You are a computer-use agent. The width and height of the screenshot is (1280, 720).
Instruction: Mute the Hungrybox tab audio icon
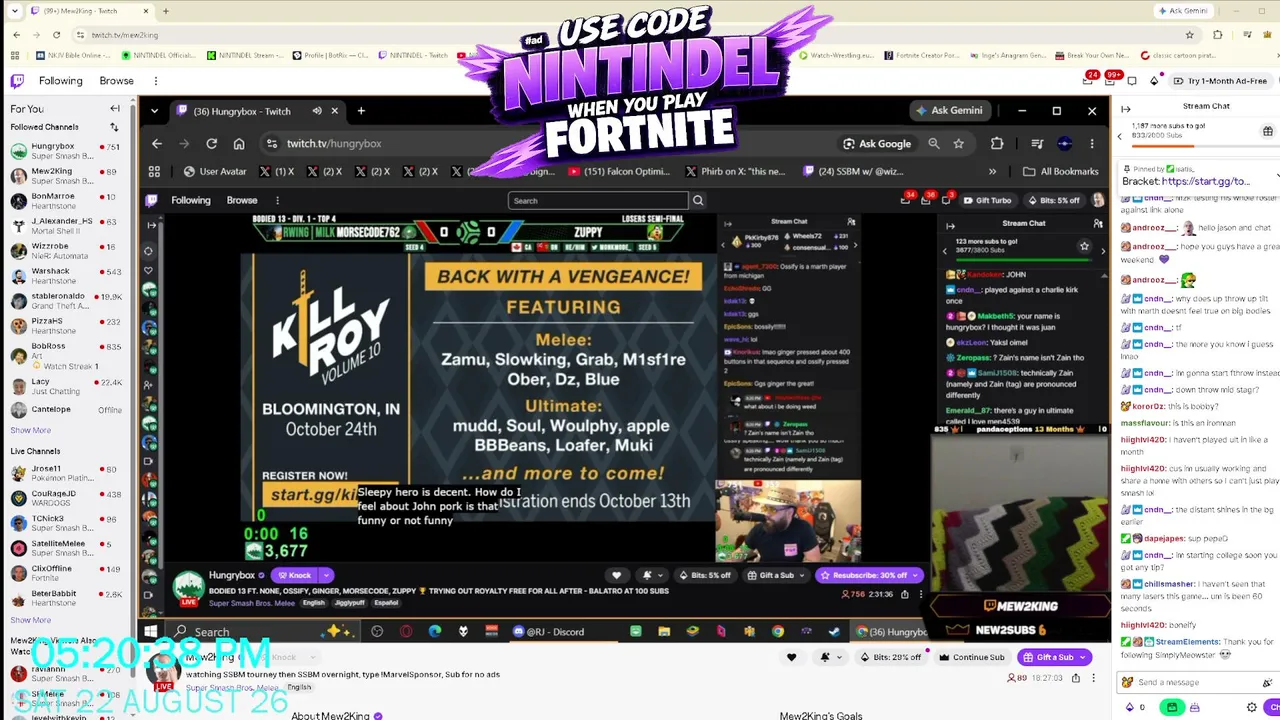click(317, 111)
